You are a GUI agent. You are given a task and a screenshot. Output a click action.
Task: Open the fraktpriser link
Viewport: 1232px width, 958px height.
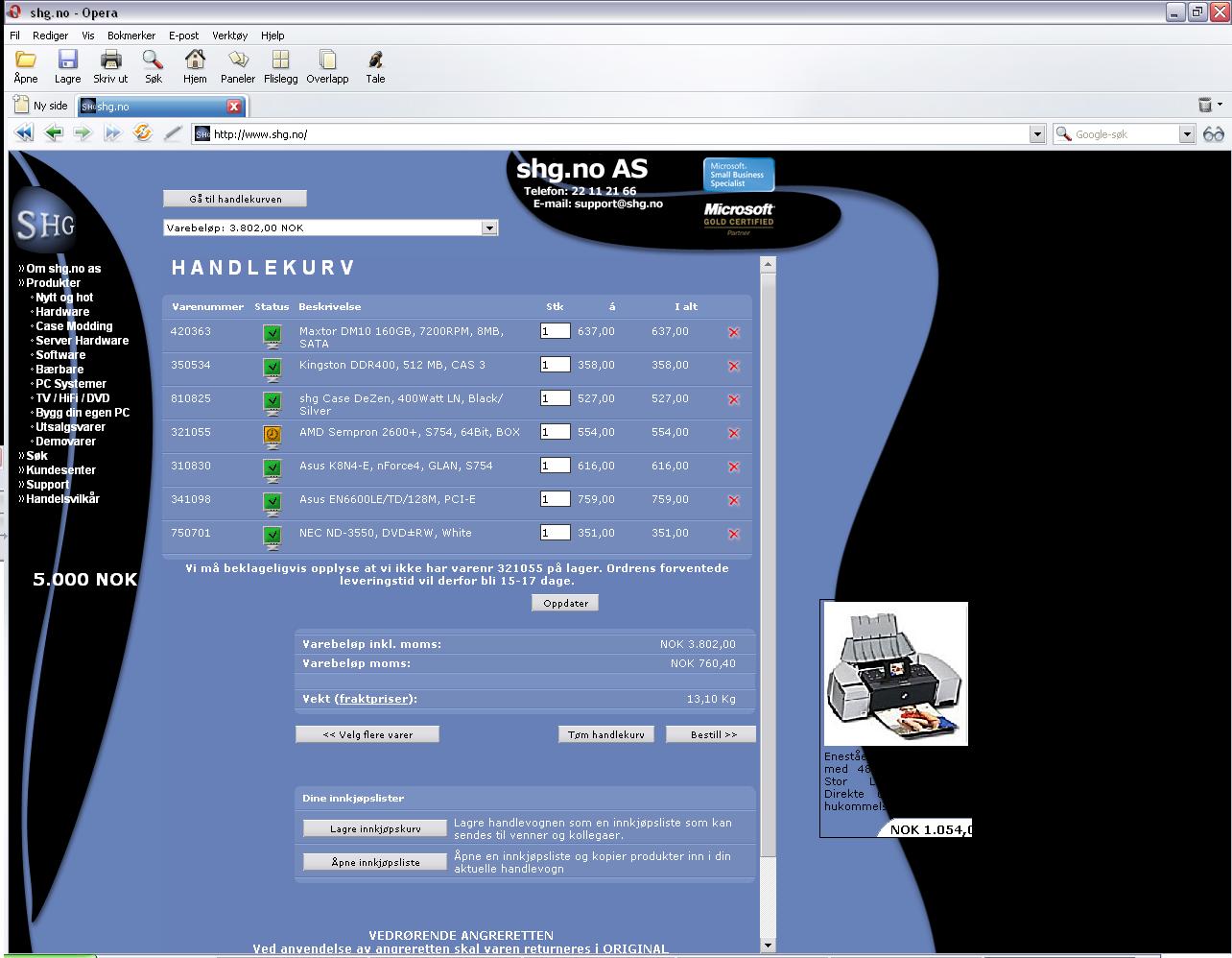[x=375, y=699]
